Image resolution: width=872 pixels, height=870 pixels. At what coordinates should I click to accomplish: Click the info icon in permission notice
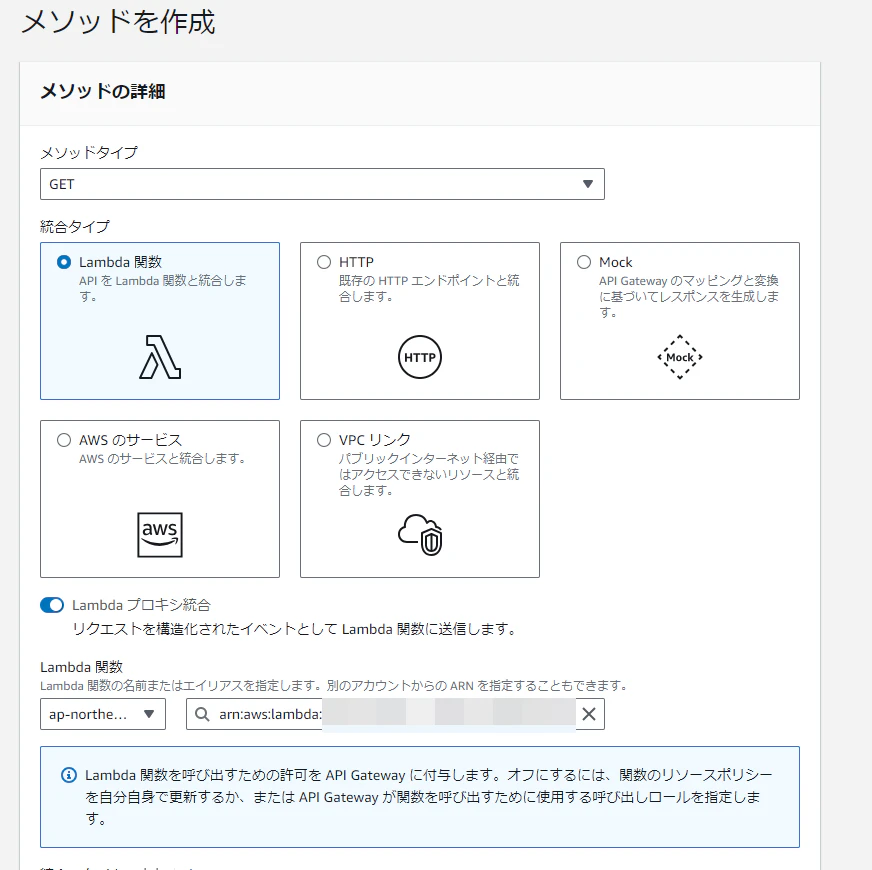69,775
